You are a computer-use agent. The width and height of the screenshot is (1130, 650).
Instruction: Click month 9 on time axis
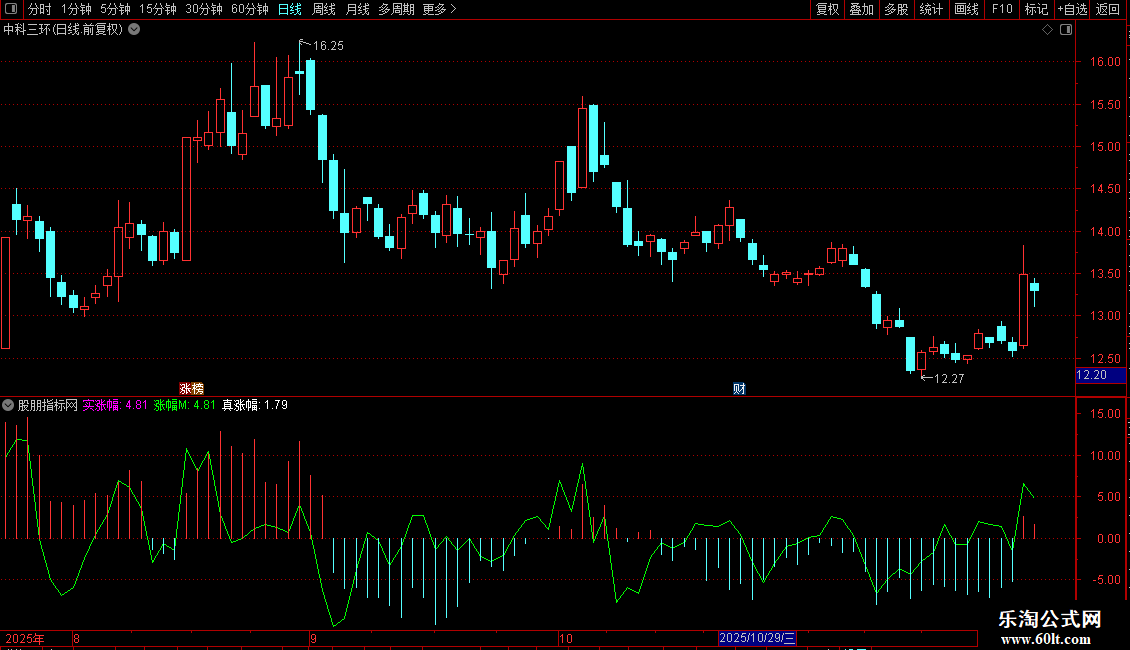pyautogui.click(x=313, y=638)
